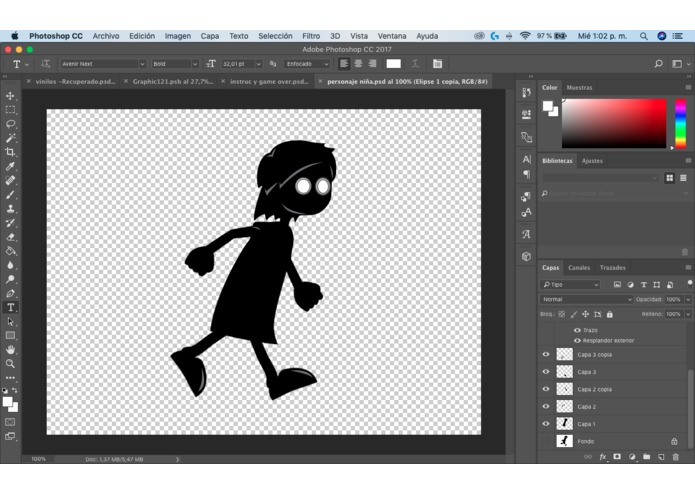Select the Brush tool
695x494 pixels.
[x=10, y=195]
